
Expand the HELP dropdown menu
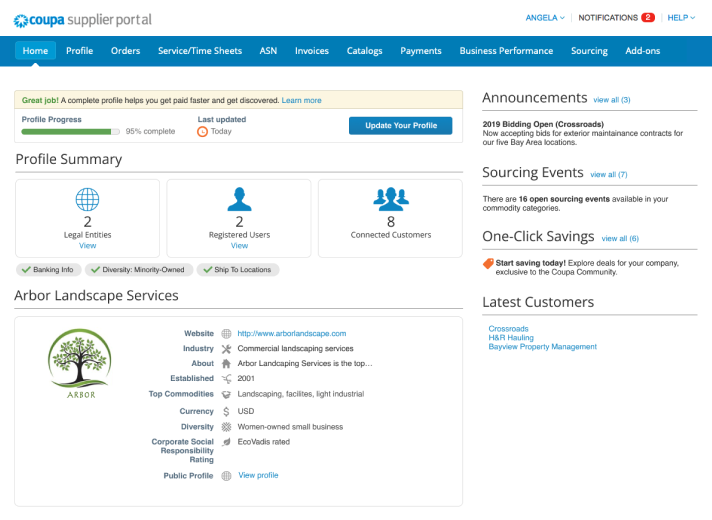coord(682,18)
